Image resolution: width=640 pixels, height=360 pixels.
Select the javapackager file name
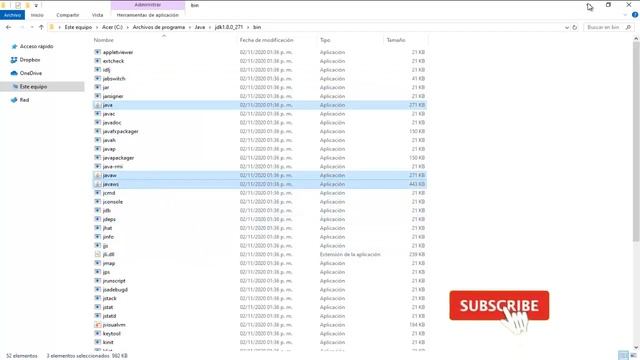pyautogui.click(x=118, y=158)
